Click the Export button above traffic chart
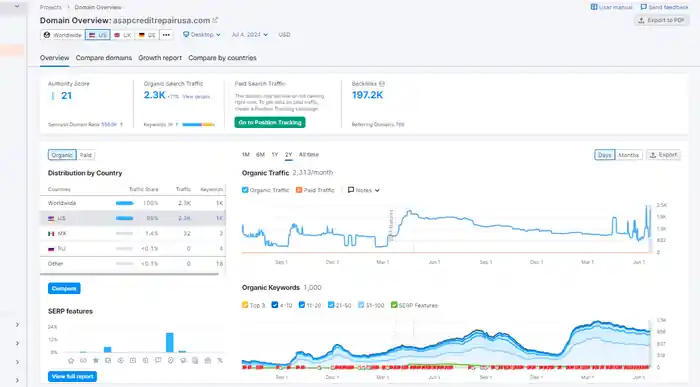This screenshot has width=700, height=387. (663, 155)
